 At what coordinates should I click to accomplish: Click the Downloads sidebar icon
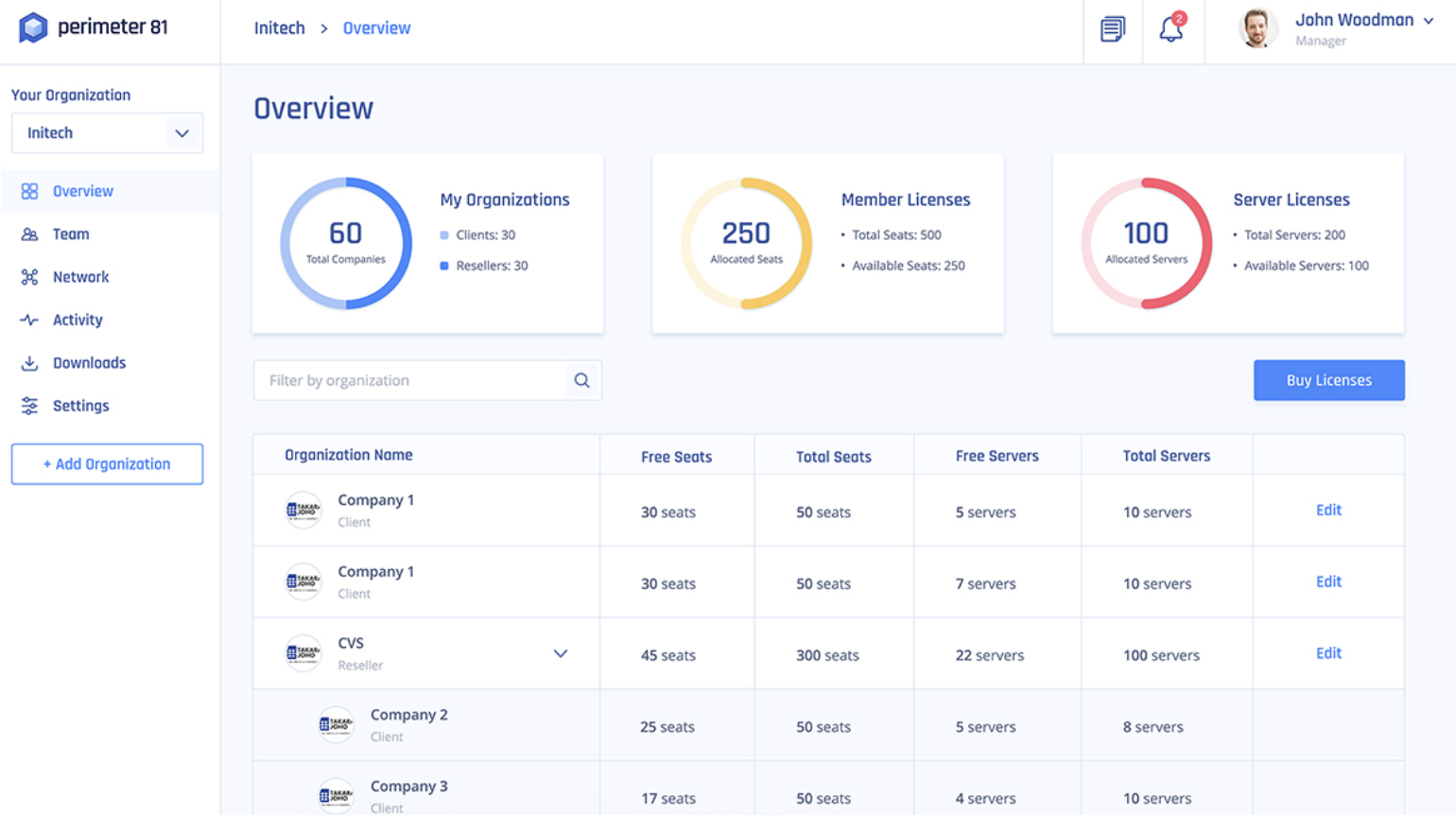click(29, 363)
